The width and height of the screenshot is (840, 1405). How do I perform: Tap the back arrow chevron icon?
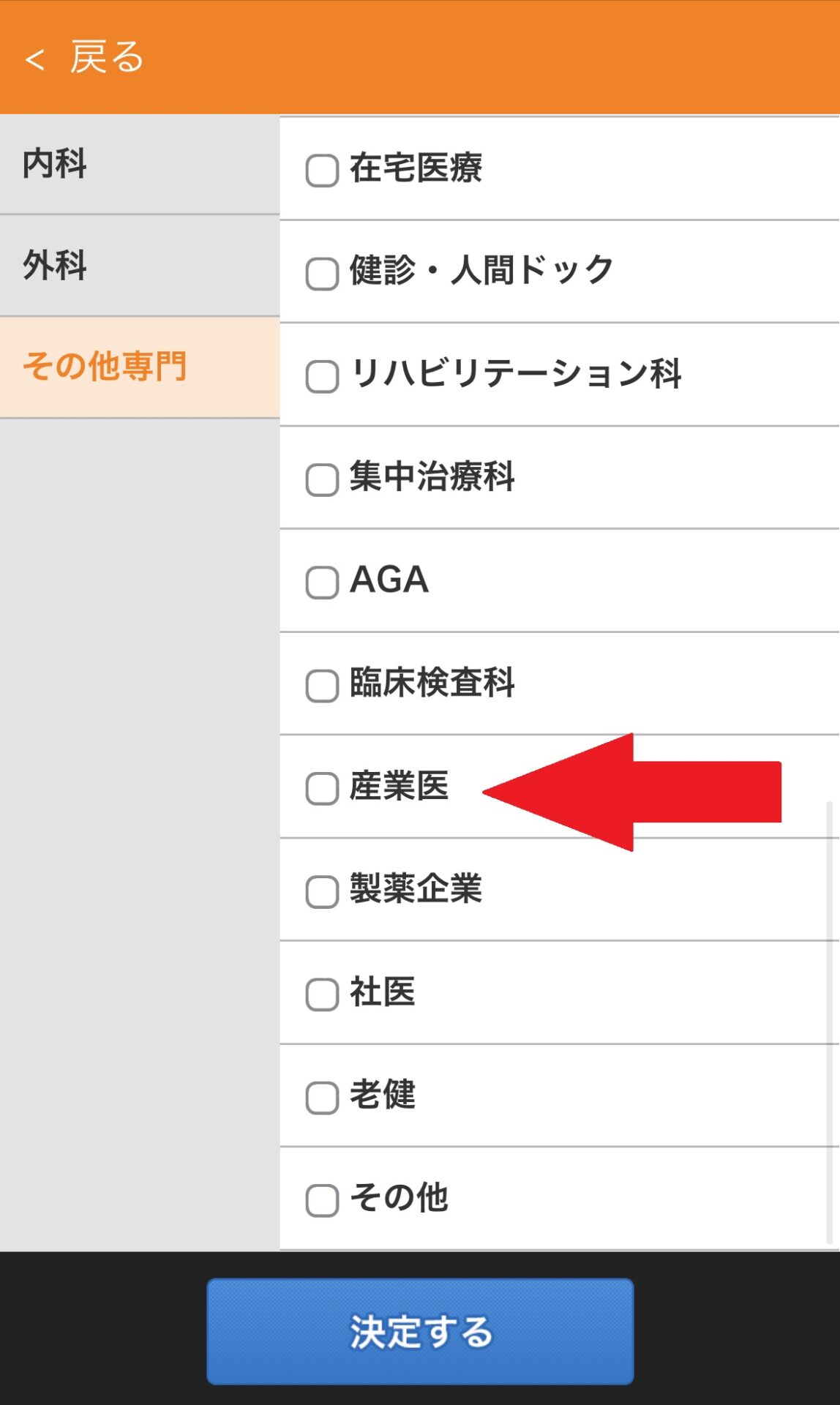(35, 59)
